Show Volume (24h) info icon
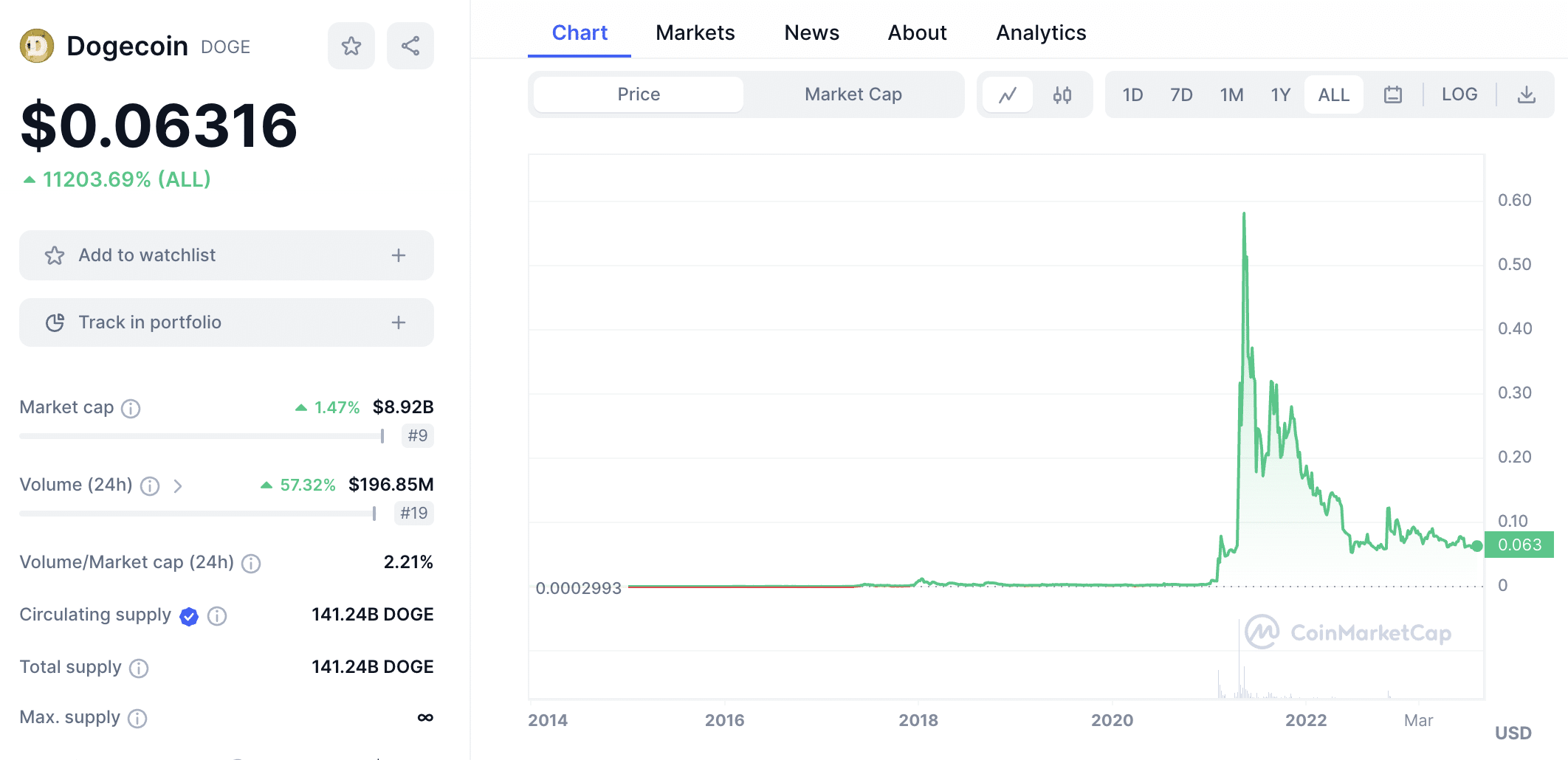1568x760 pixels. (150, 486)
